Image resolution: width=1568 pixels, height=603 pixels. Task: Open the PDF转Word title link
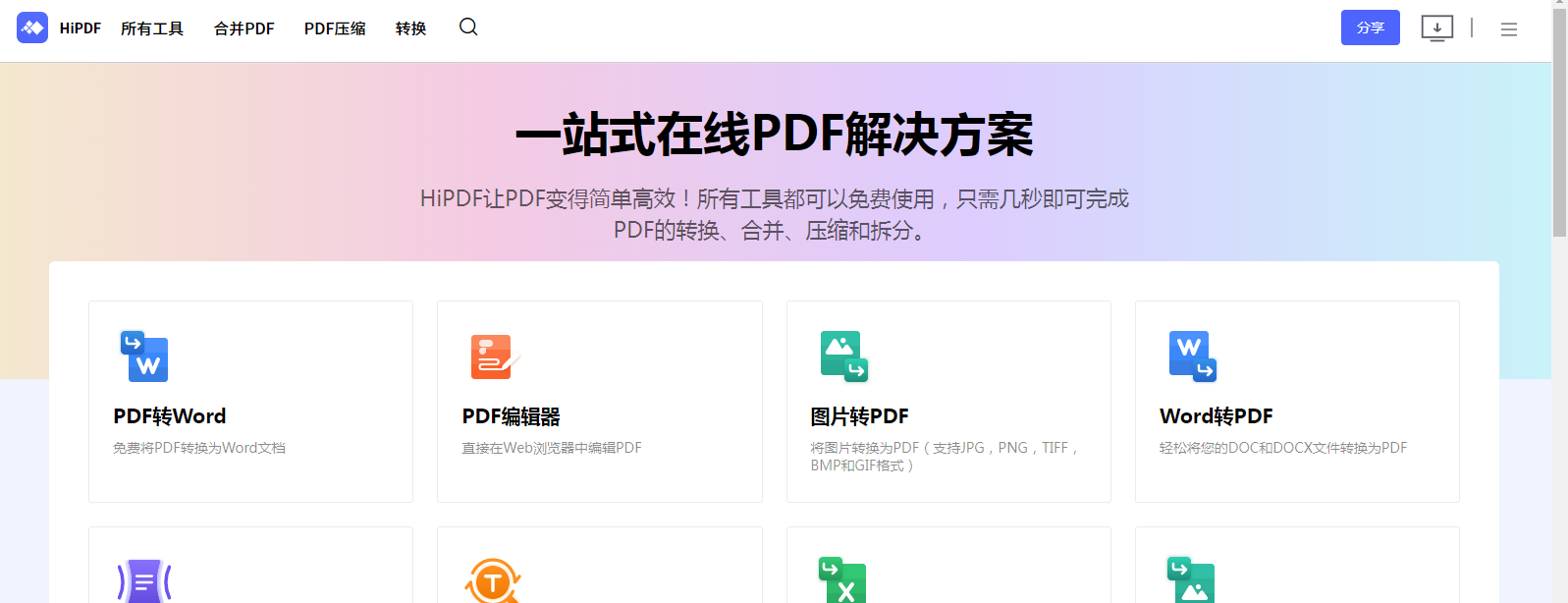pyautogui.click(x=170, y=416)
